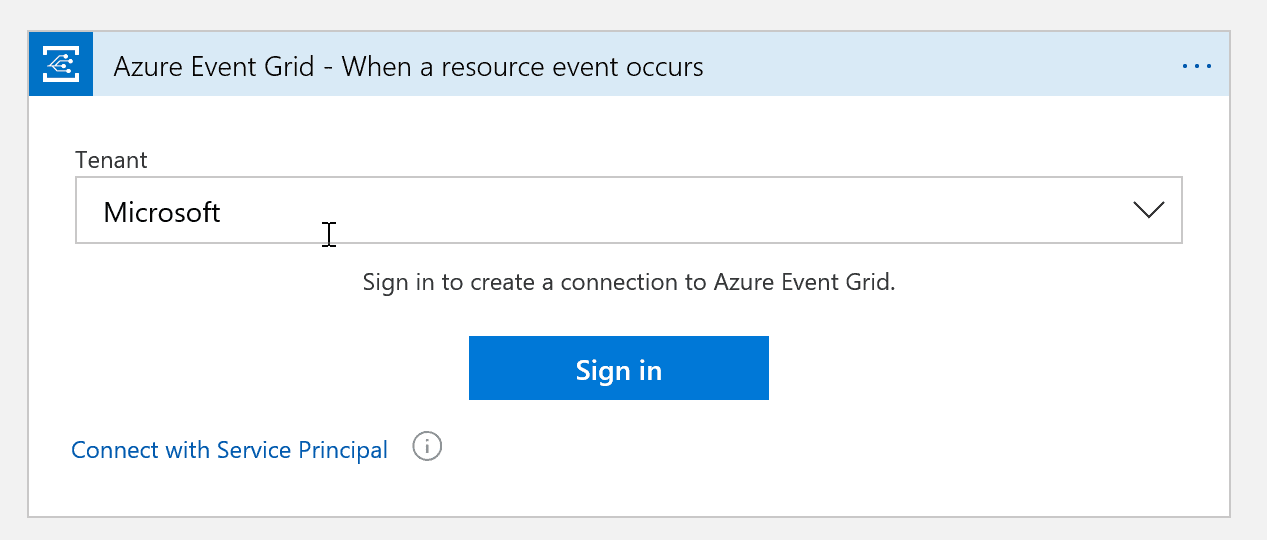
Task: Show more options via three dots button
Action: pyautogui.click(x=1197, y=66)
